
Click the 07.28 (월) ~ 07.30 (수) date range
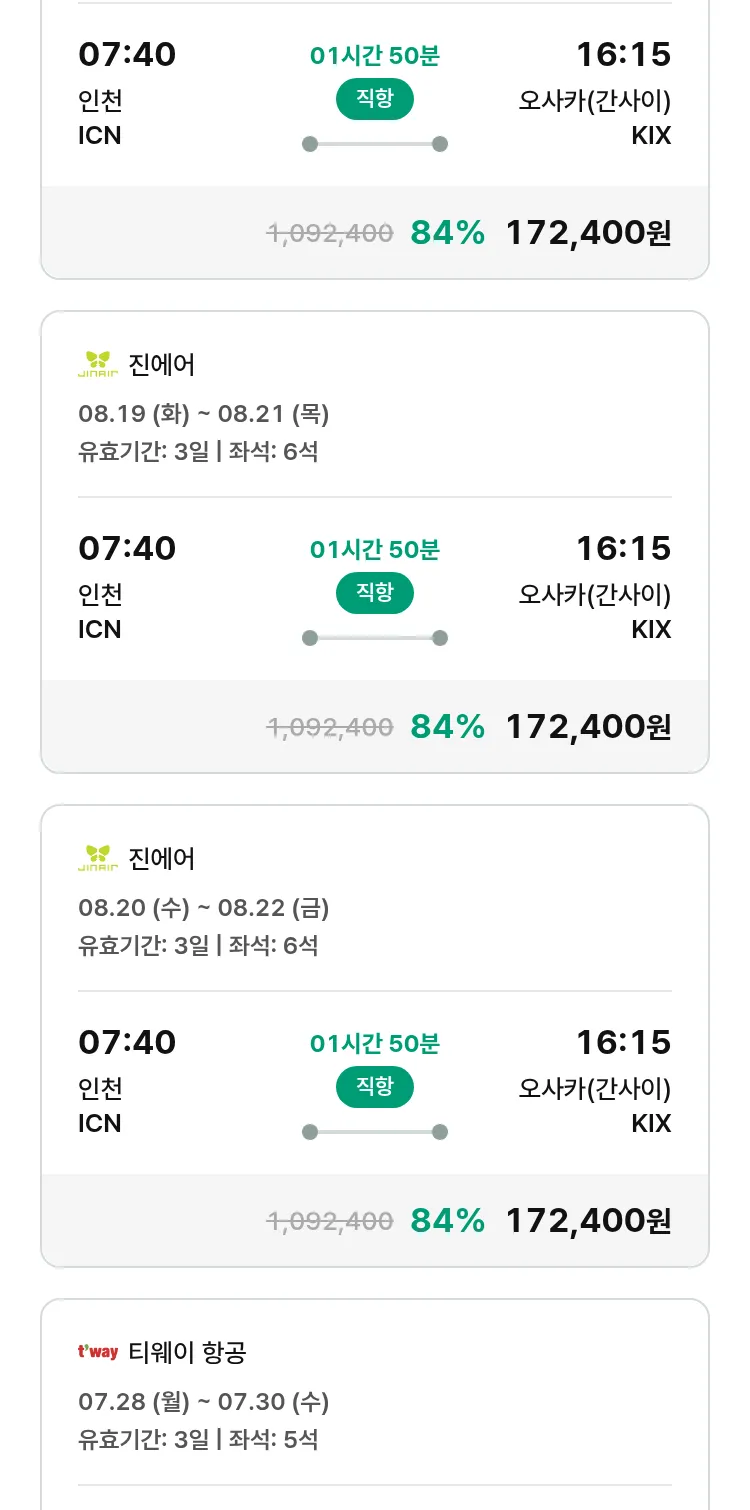203,1402
